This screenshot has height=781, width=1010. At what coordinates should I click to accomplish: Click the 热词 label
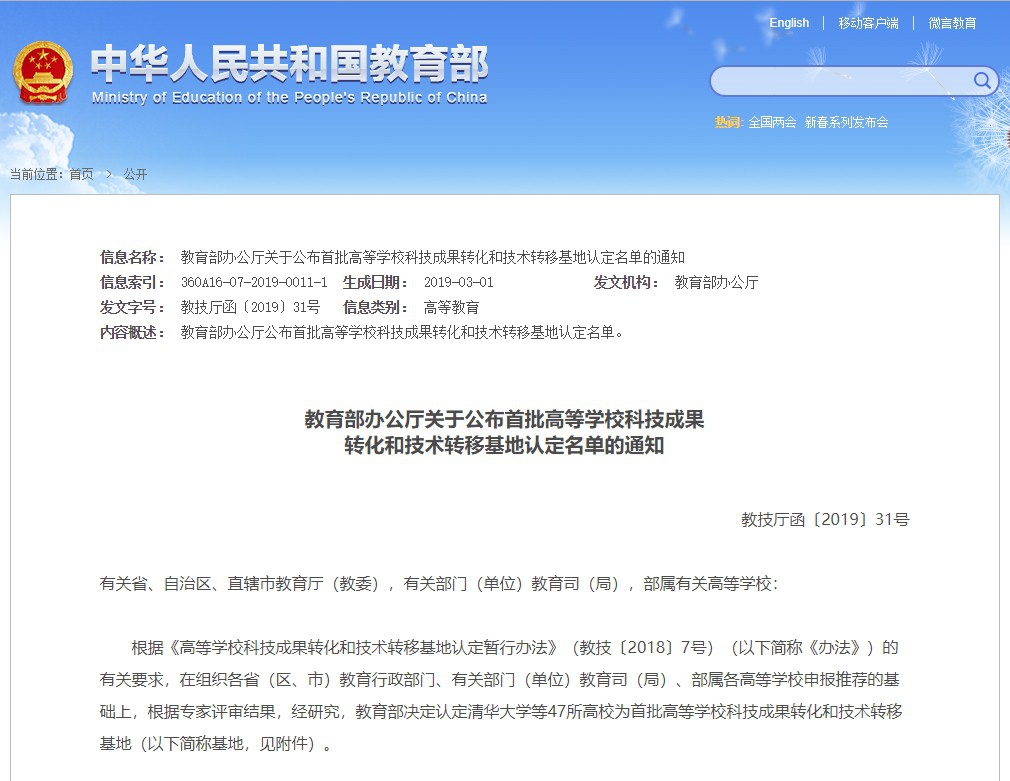point(729,122)
